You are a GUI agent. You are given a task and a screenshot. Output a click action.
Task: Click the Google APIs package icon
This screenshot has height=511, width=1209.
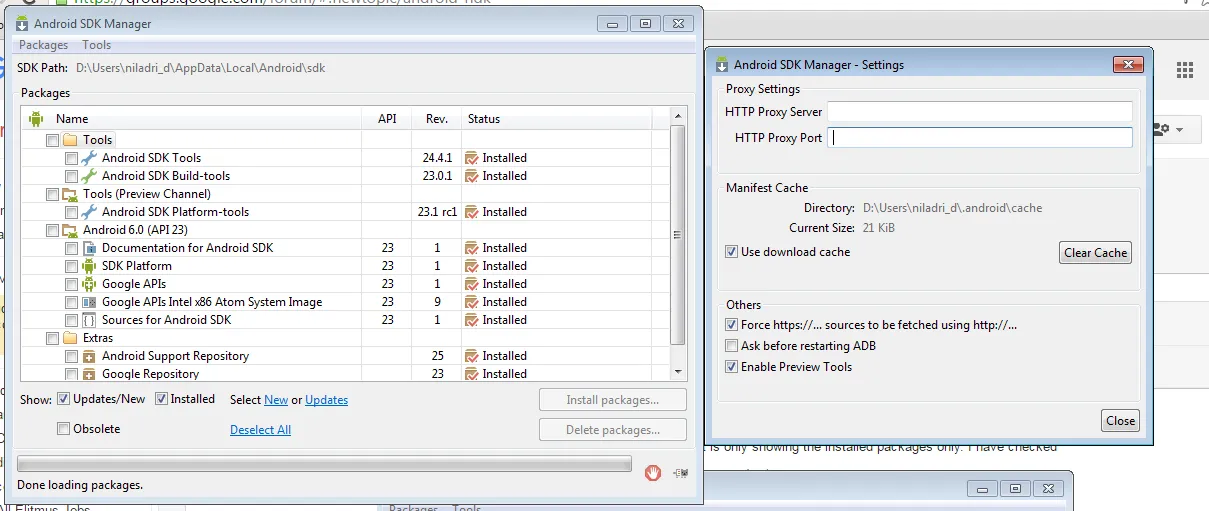coord(89,284)
